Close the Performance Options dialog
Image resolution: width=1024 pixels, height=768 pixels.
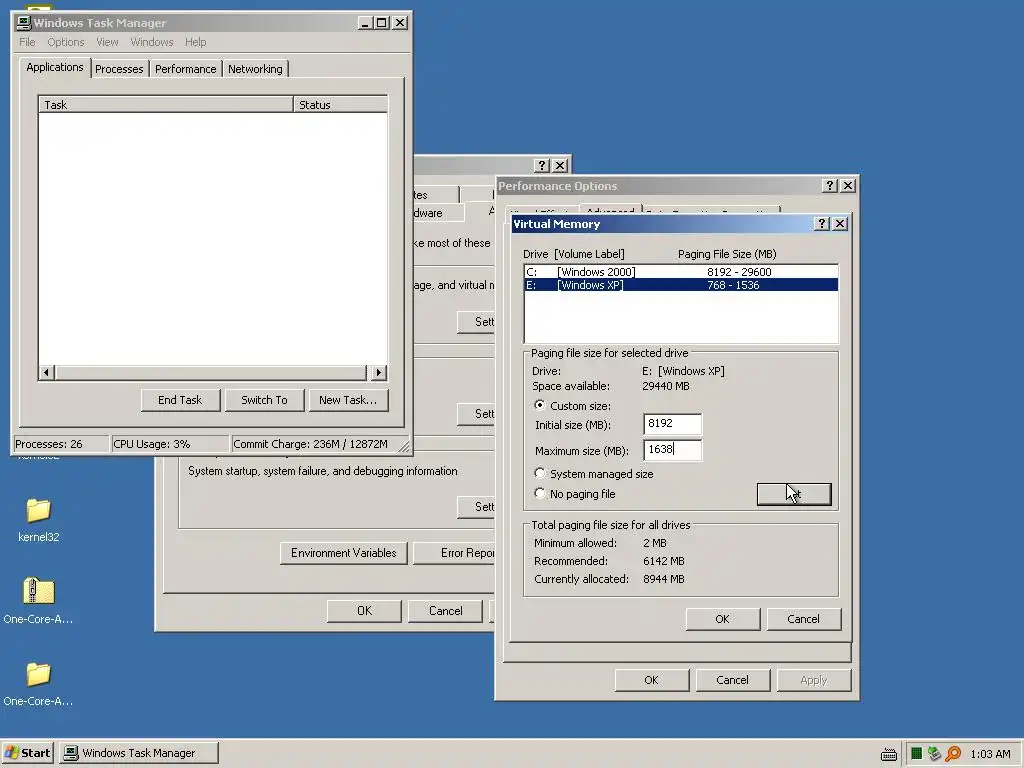tap(848, 185)
